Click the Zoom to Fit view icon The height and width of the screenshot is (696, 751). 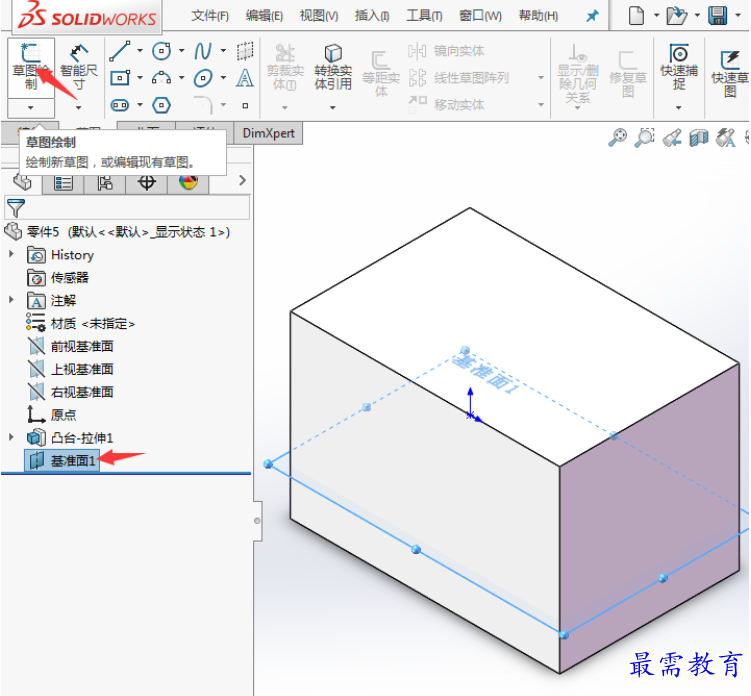pos(617,137)
